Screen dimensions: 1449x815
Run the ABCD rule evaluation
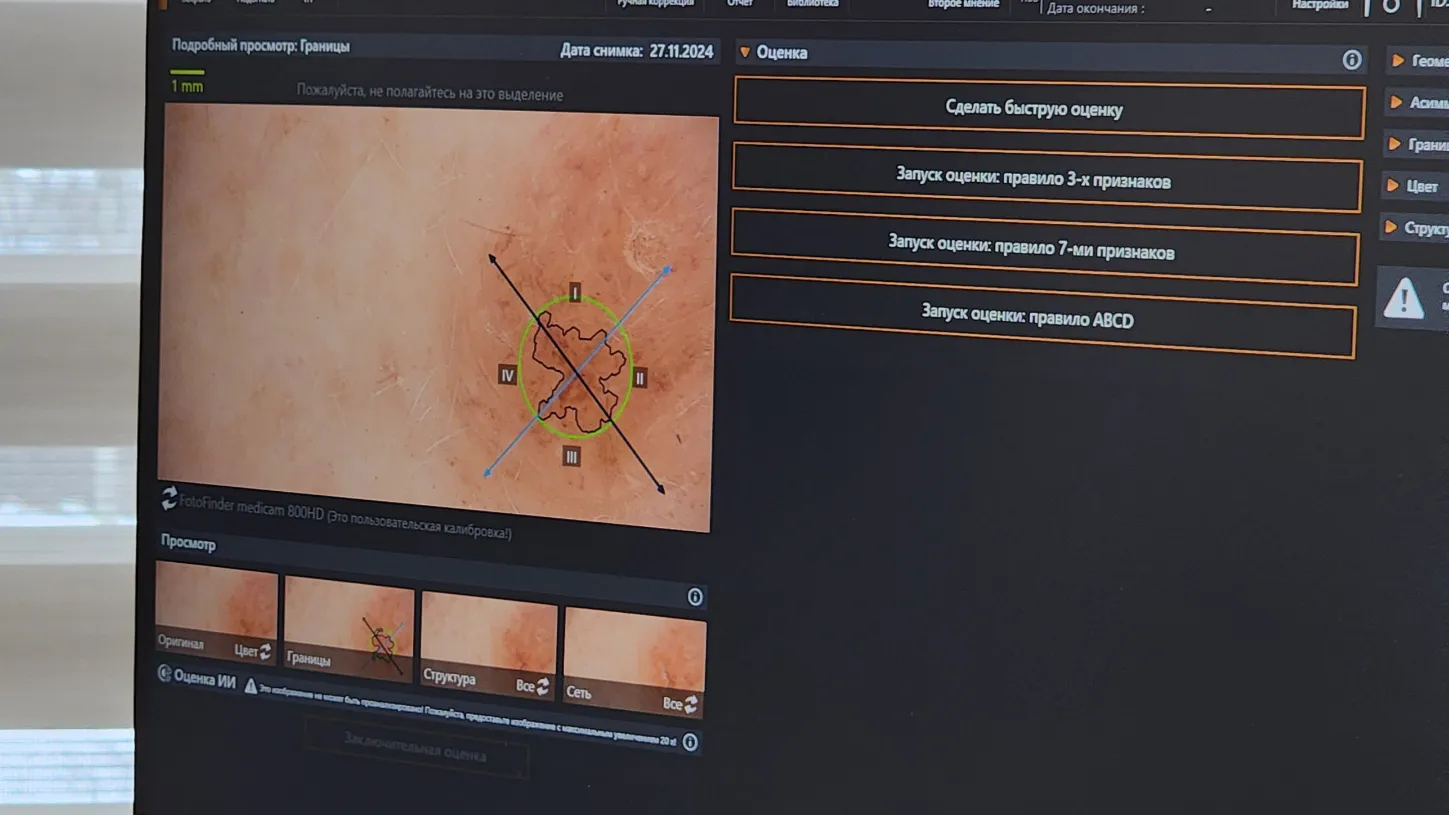coord(1042,318)
